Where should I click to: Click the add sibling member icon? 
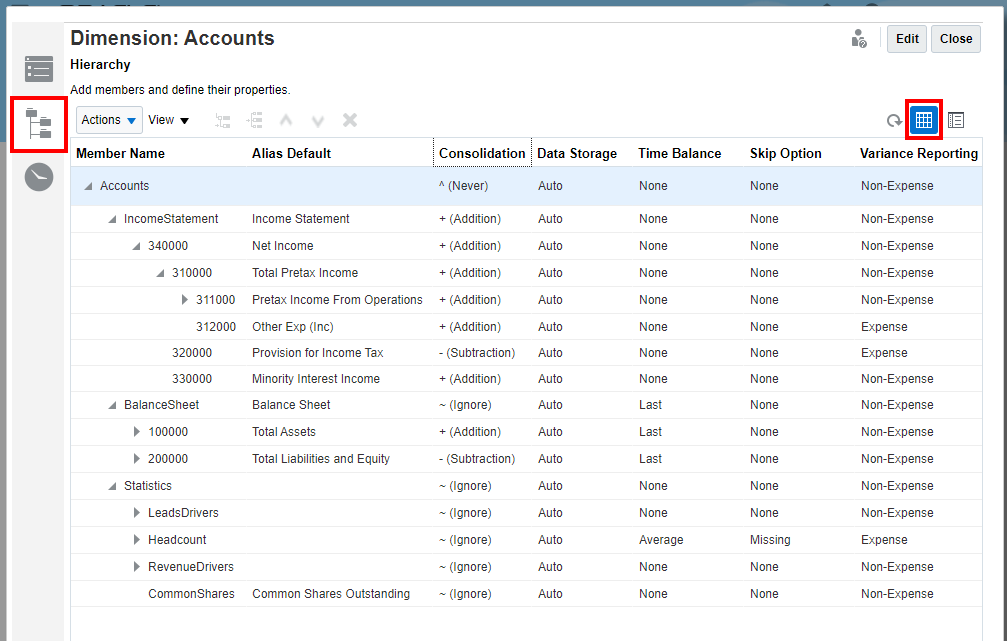tap(255, 120)
